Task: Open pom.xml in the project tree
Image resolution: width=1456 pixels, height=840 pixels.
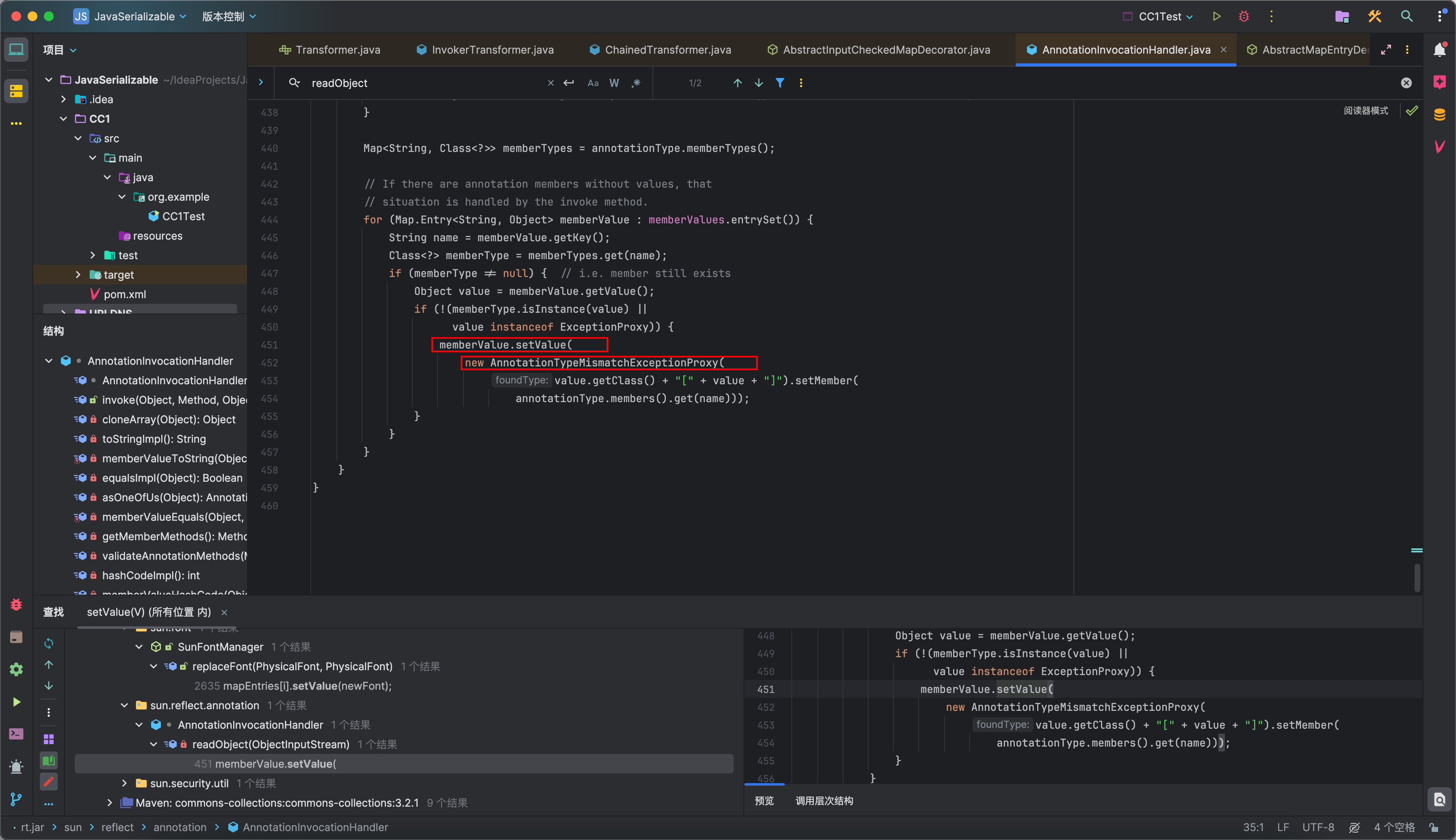Action: [x=118, y=294]
